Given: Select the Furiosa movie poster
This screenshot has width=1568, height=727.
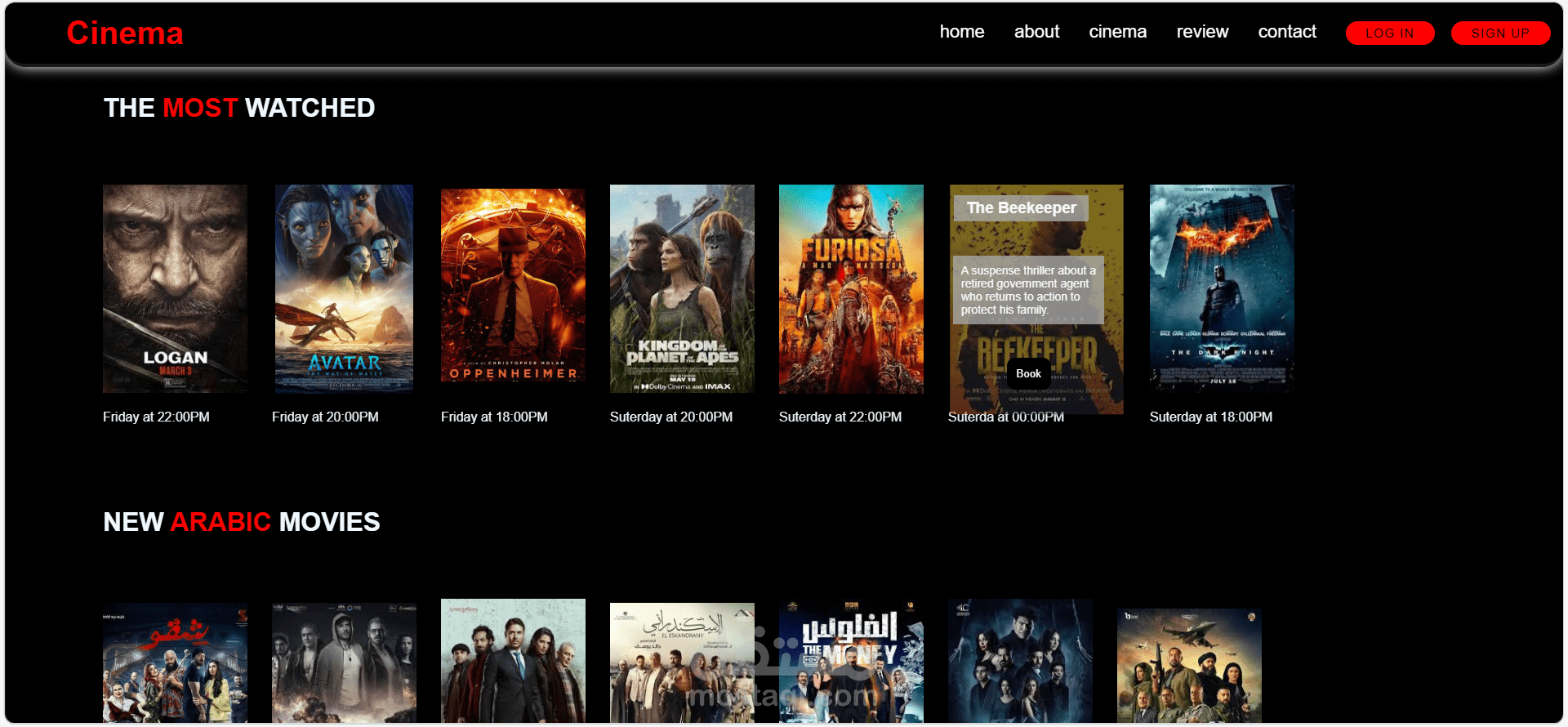Looking at the screenshot, I should coord(851,288).
